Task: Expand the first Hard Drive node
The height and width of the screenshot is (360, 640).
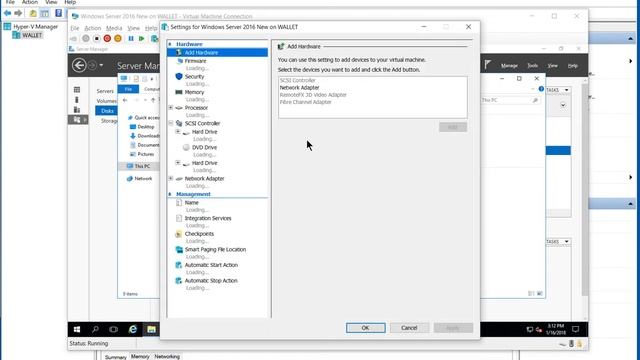Action: pyautogui.click(x=178, y=132)
